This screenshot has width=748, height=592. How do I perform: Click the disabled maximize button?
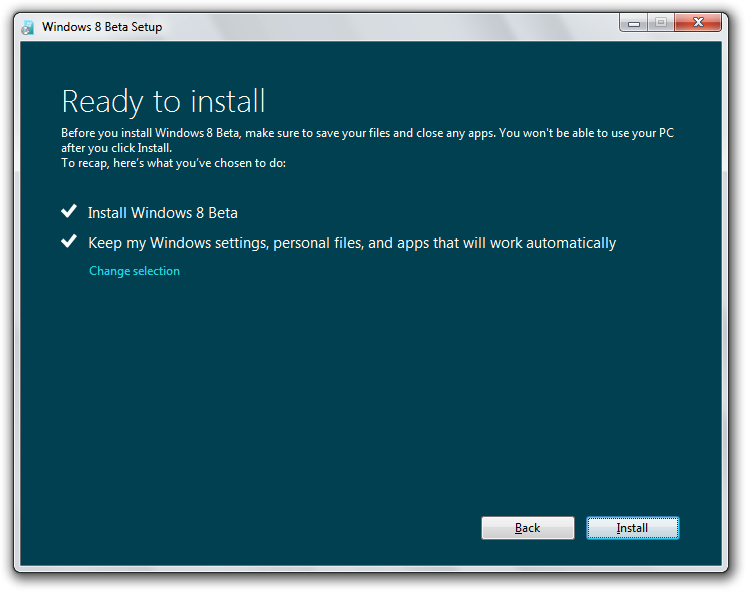click(x=661, y=22)
